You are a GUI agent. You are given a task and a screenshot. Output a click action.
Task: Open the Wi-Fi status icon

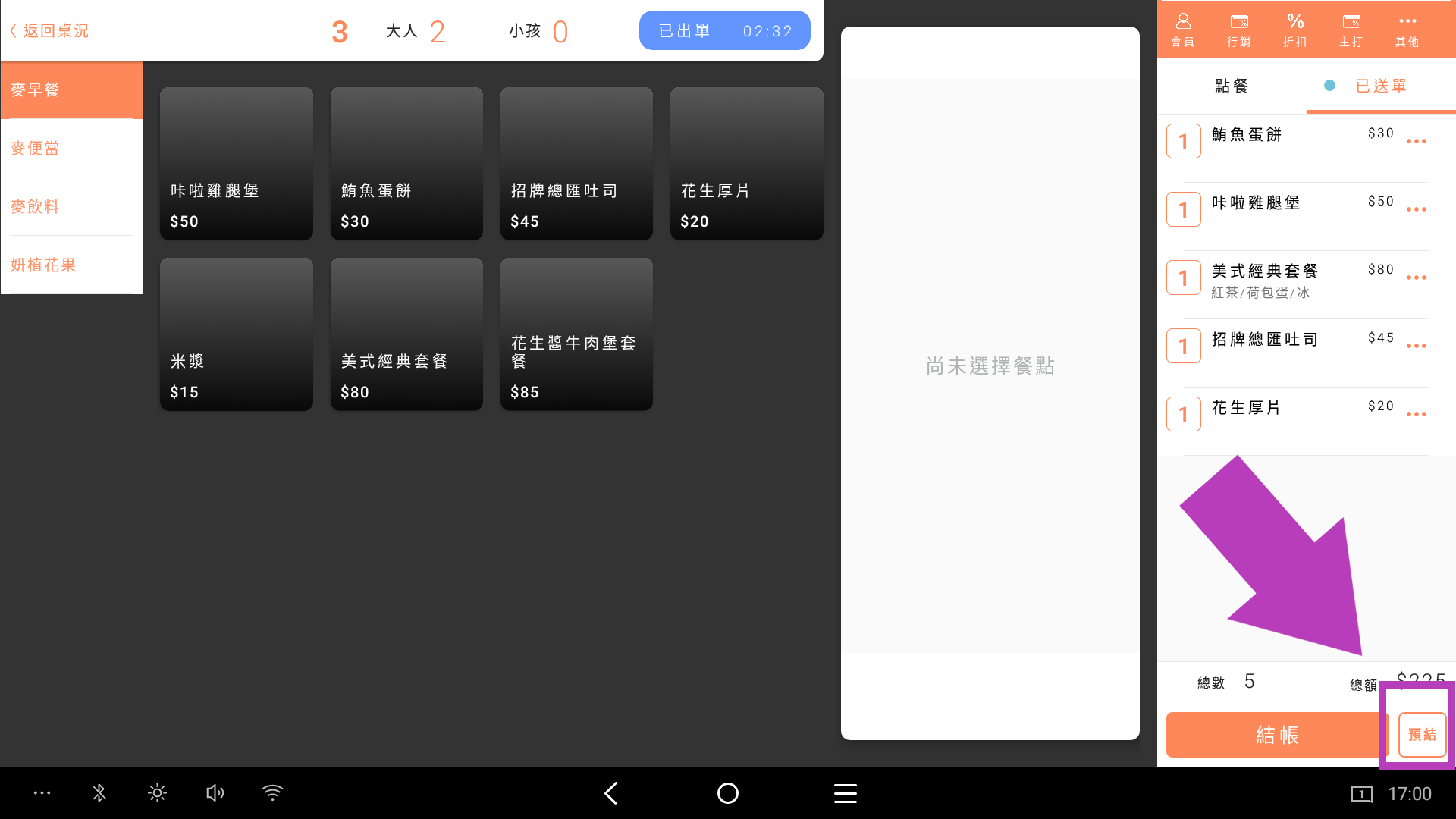(272, 793)
